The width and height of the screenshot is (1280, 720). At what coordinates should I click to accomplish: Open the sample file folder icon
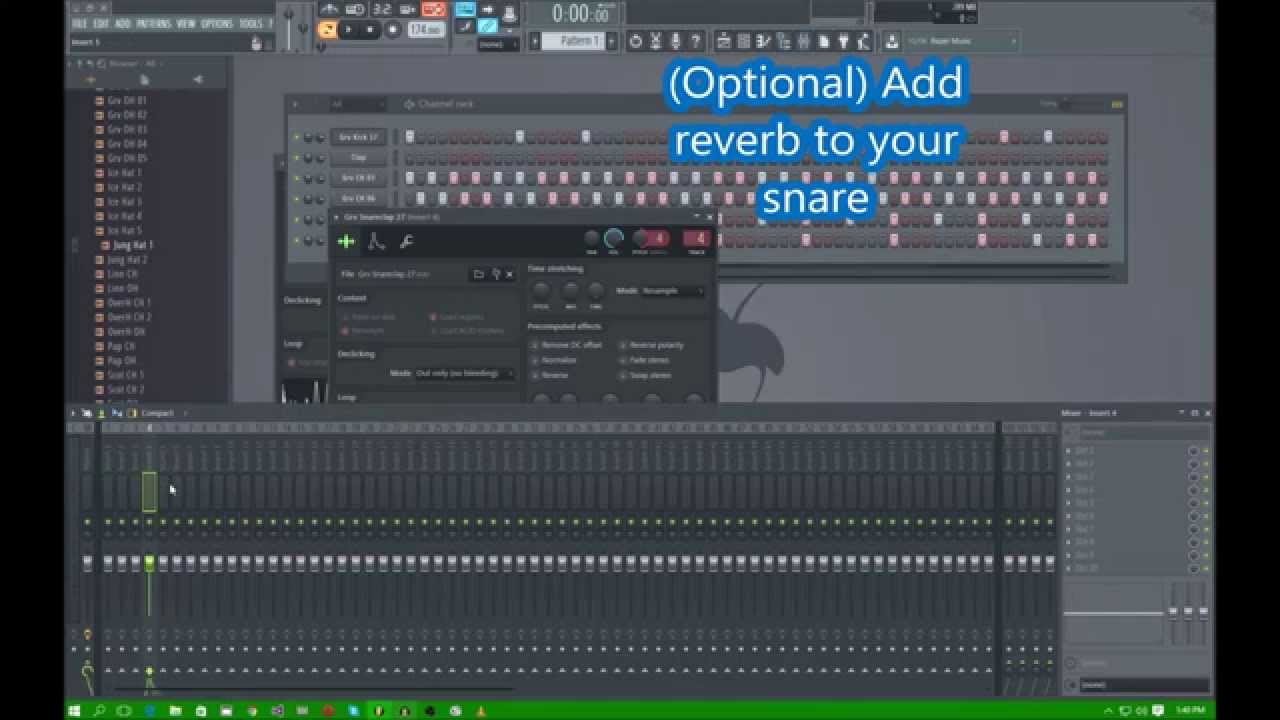coord(479,274)
